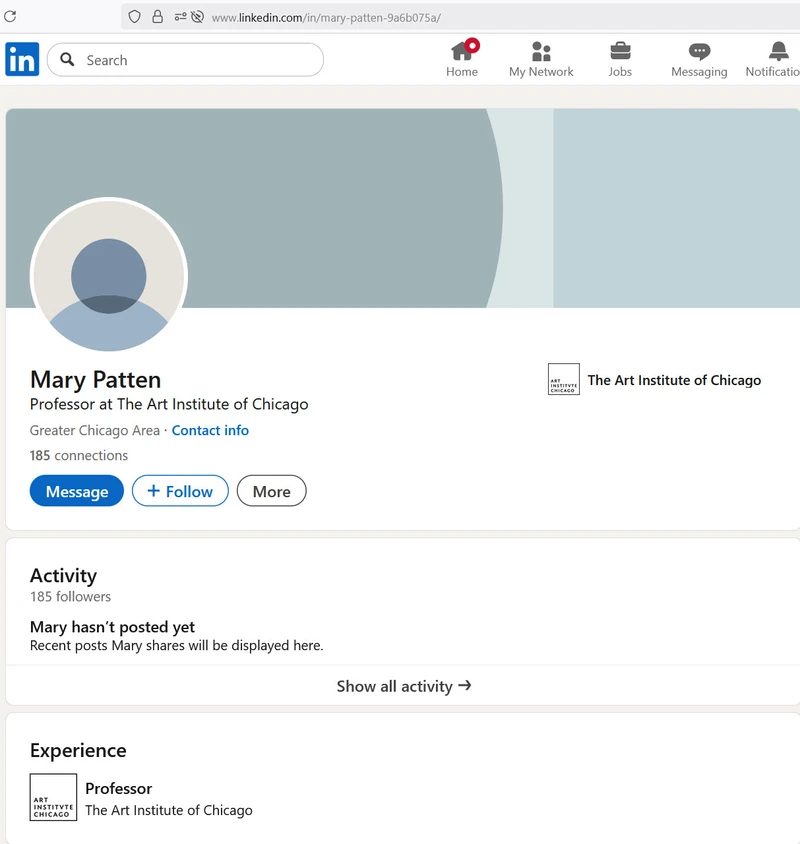The image size is (800, 844).
Task: Reload the page with browser refresh icon
Action: click(x=10, y=17)
